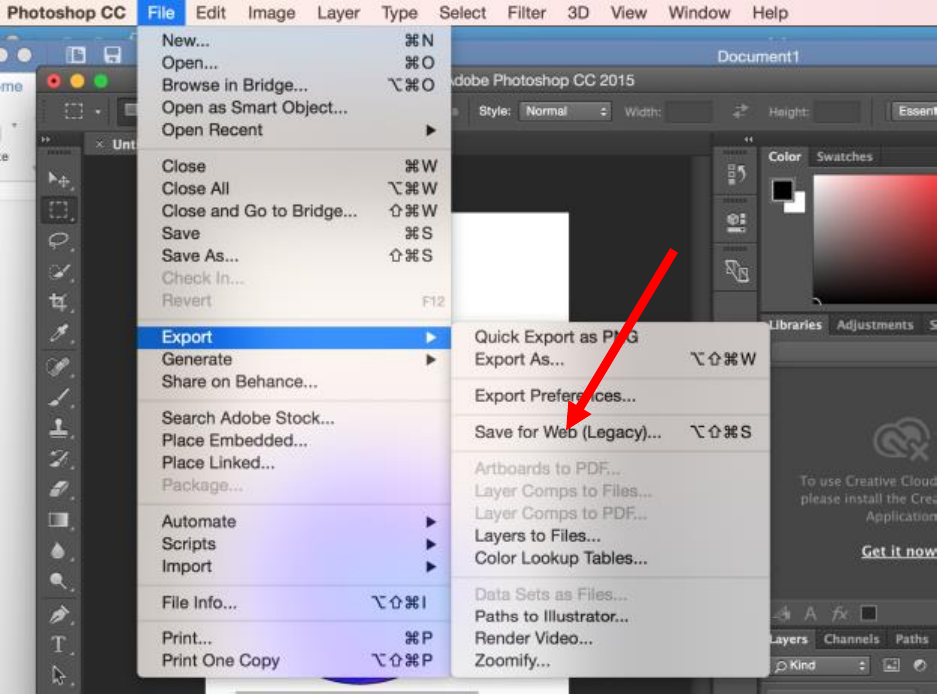Open the Style Normal dropdown
937x694 pixels.
click(x=565, y=111)
